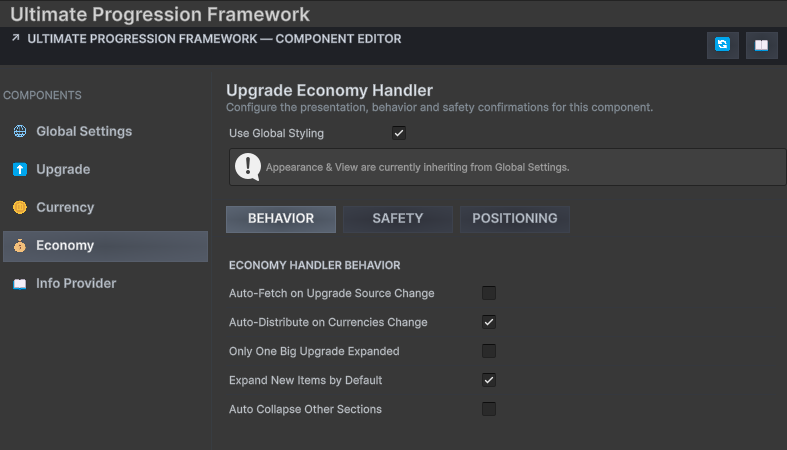This screenshot has height=450, width=787.
Task: Select the Economy component
Action: [x=105, y=246]
